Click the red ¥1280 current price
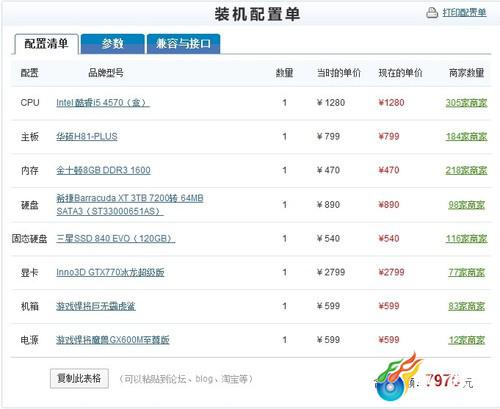 click(x=391, y=103)
